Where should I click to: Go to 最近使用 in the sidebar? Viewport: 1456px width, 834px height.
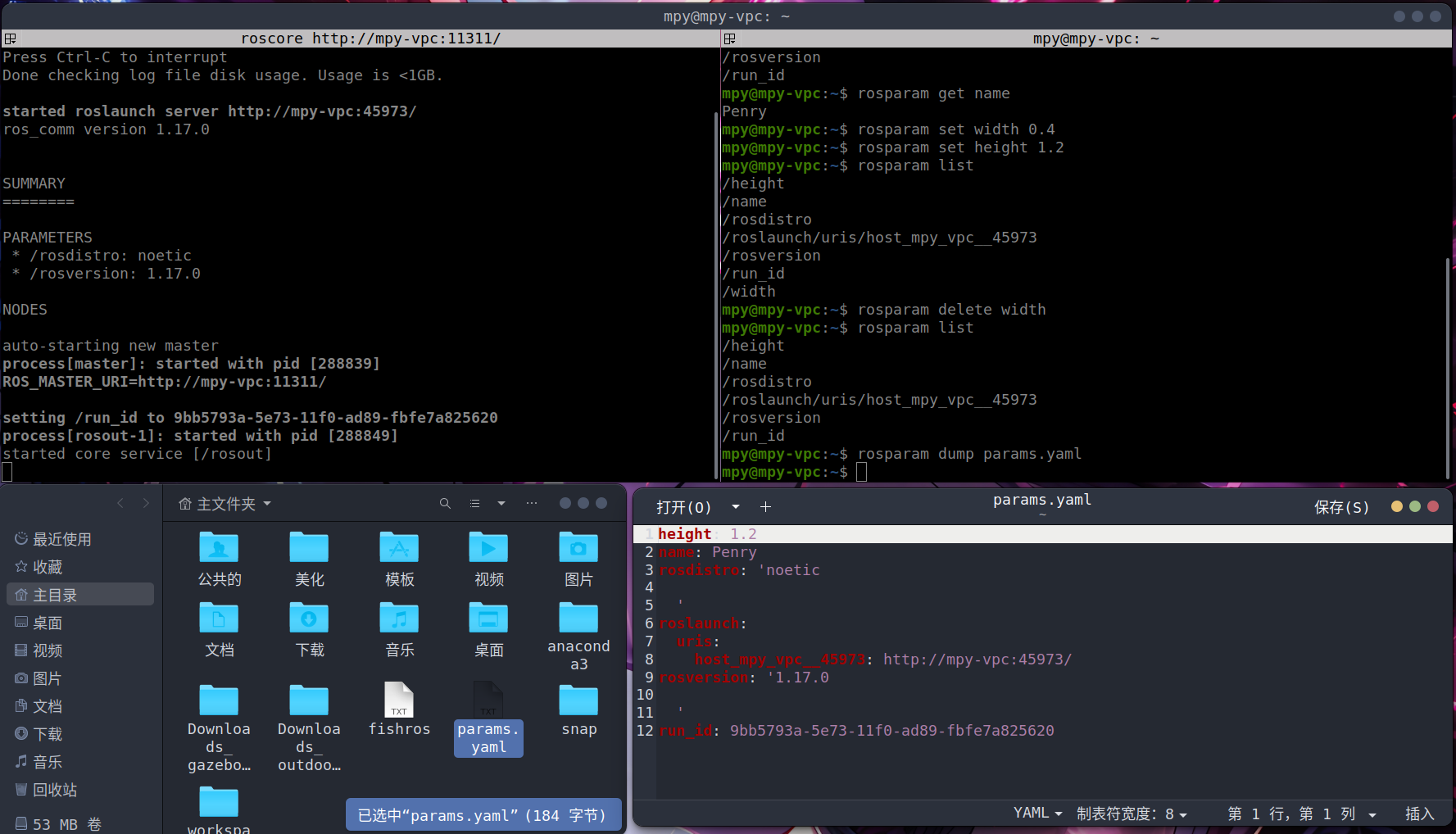pyautogui.click(x=61, y=539)
